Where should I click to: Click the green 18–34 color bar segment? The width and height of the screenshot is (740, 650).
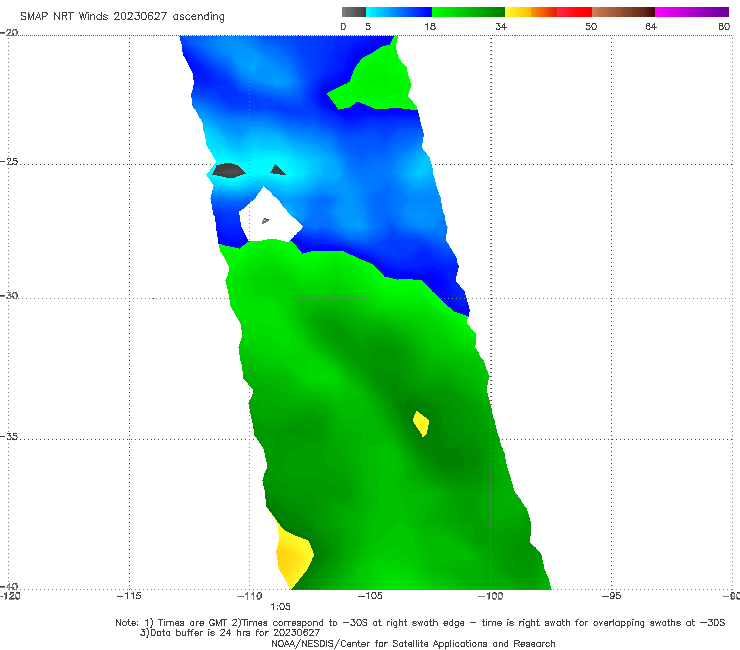[468, 12]
